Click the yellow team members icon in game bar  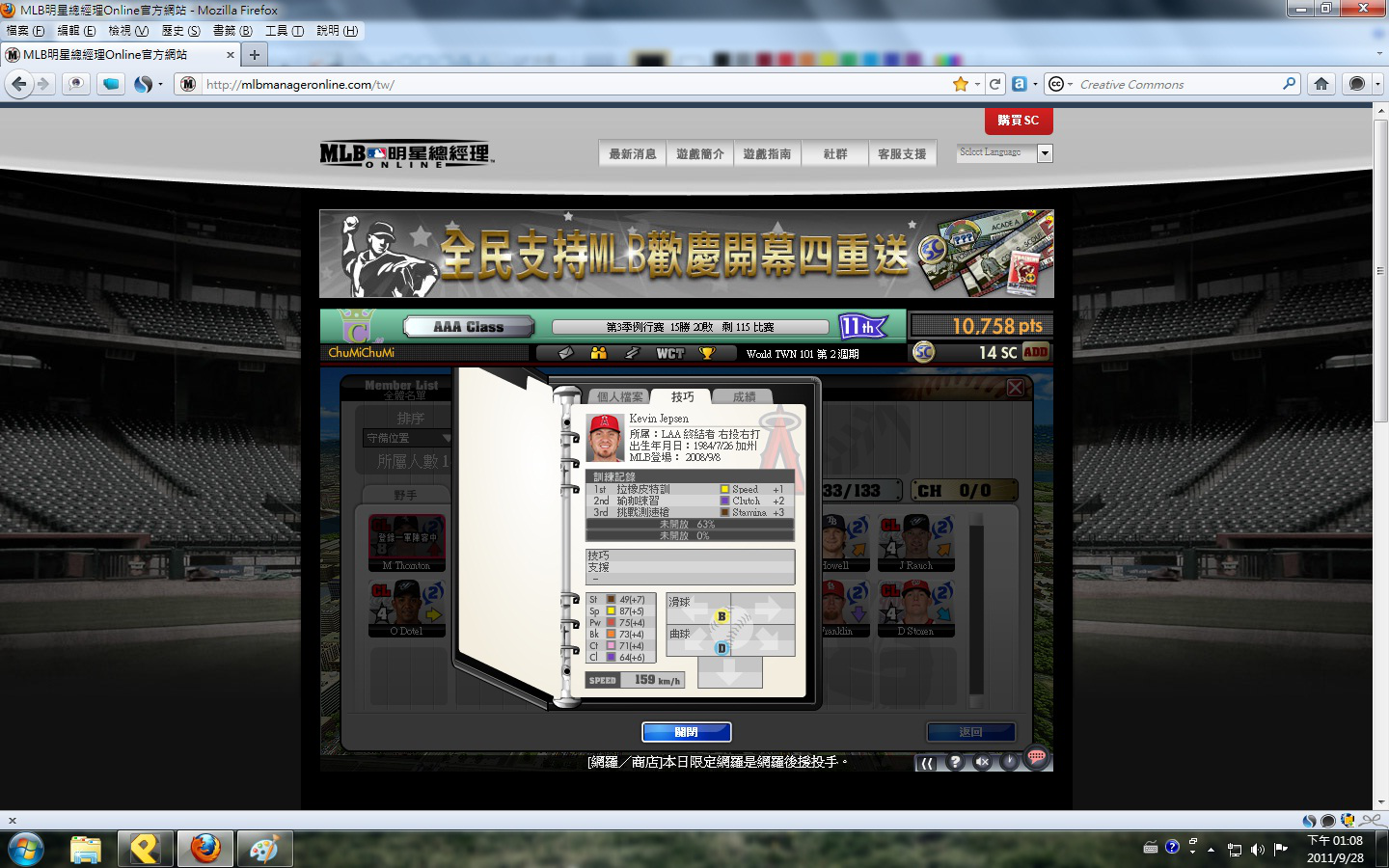(599, 353)
